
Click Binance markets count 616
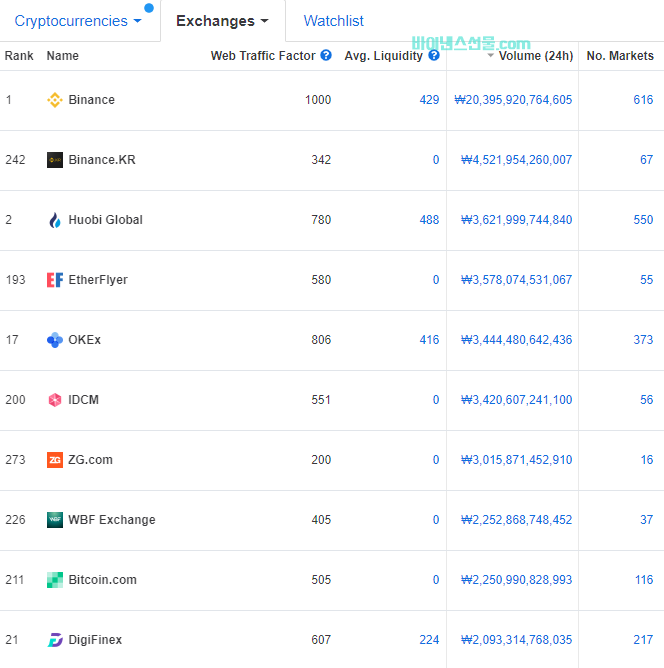[x=643, y=100]
